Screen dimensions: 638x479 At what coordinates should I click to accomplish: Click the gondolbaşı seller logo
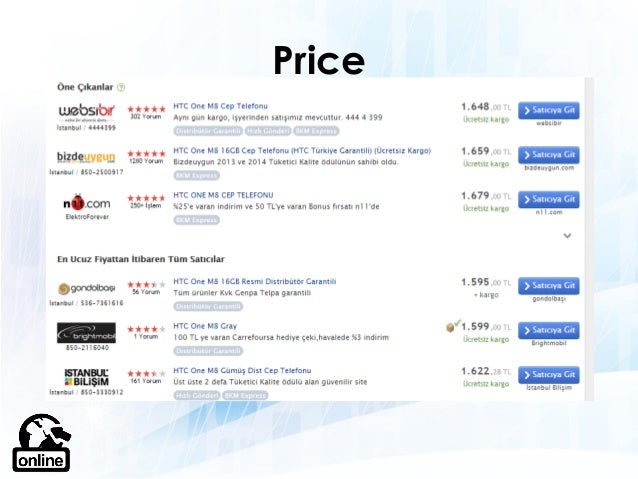point(86,289)
